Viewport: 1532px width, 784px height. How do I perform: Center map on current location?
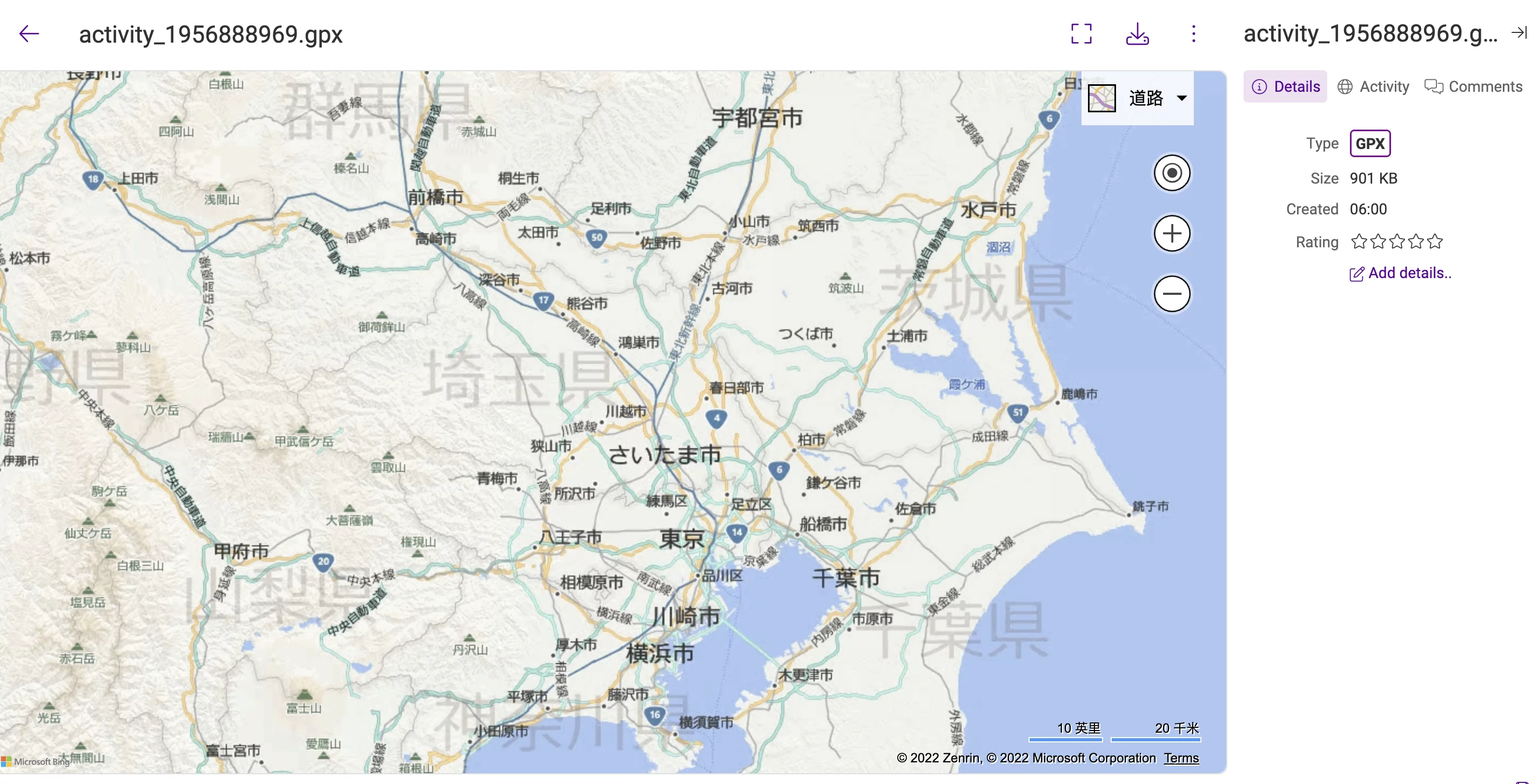coord(1171,173)
